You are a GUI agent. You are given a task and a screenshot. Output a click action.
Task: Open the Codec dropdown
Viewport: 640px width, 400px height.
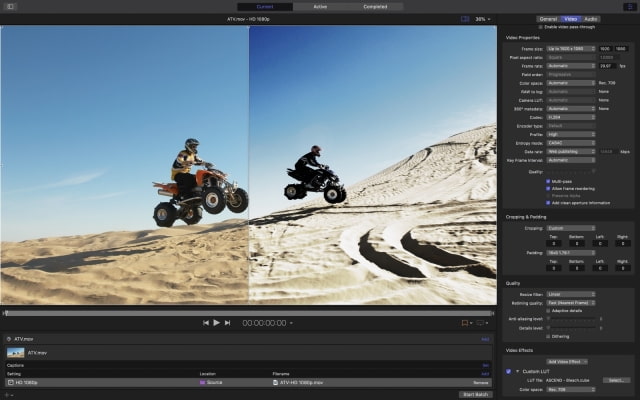click(x=571, y=119)
